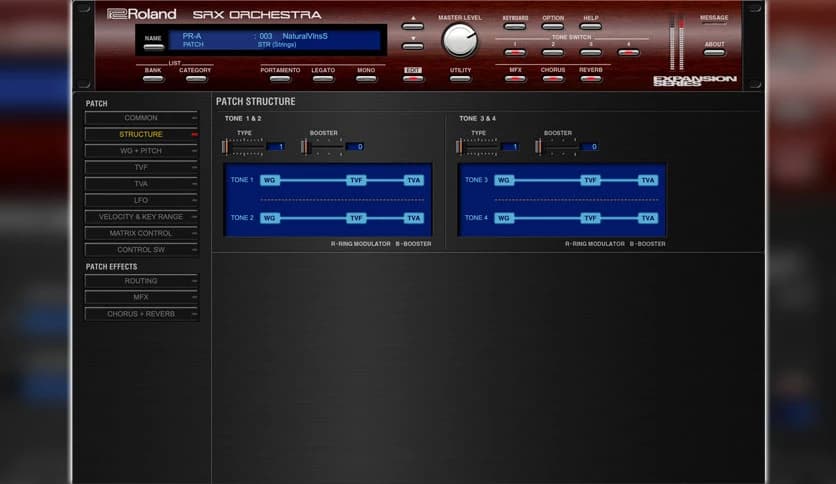This screenshot has width=836, height=484.
Task: Select the STRUCTURE patch page
Action: click(141, 134)
